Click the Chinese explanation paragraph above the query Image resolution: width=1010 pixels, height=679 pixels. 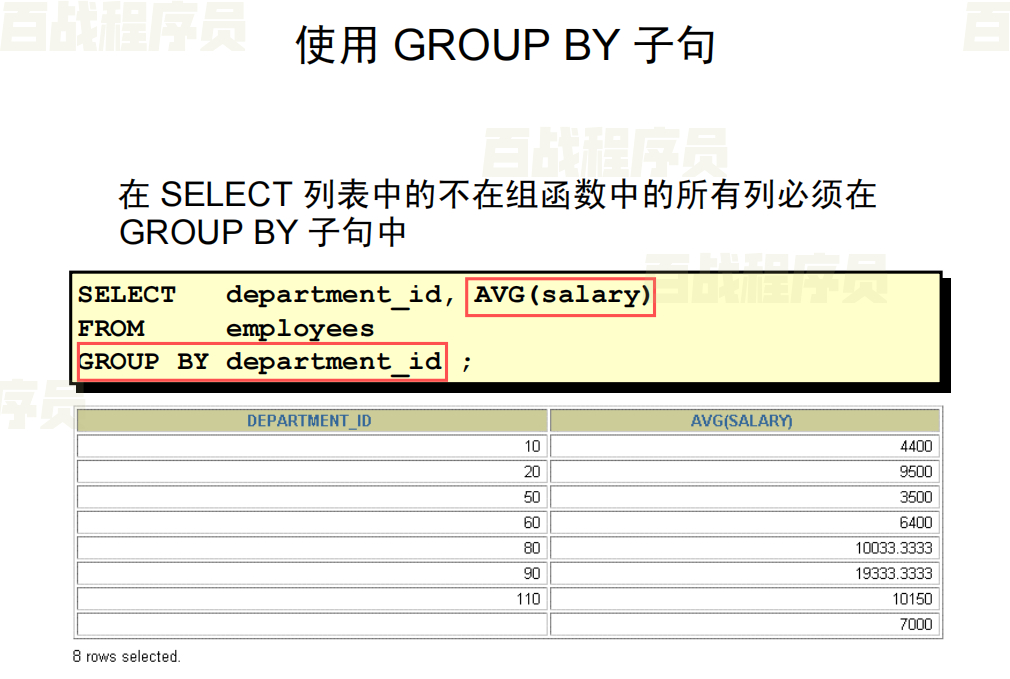point(497,213)
